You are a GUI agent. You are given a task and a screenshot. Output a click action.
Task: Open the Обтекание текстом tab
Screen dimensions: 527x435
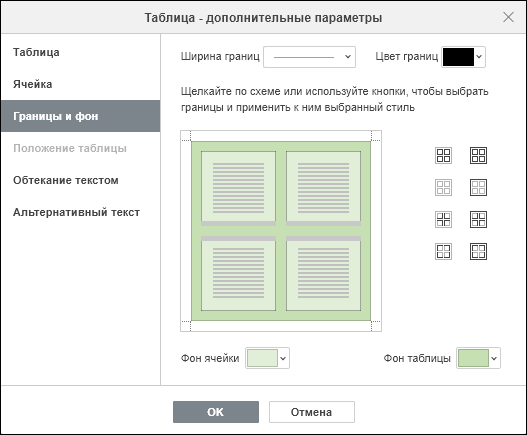click(x=80, y=180)
